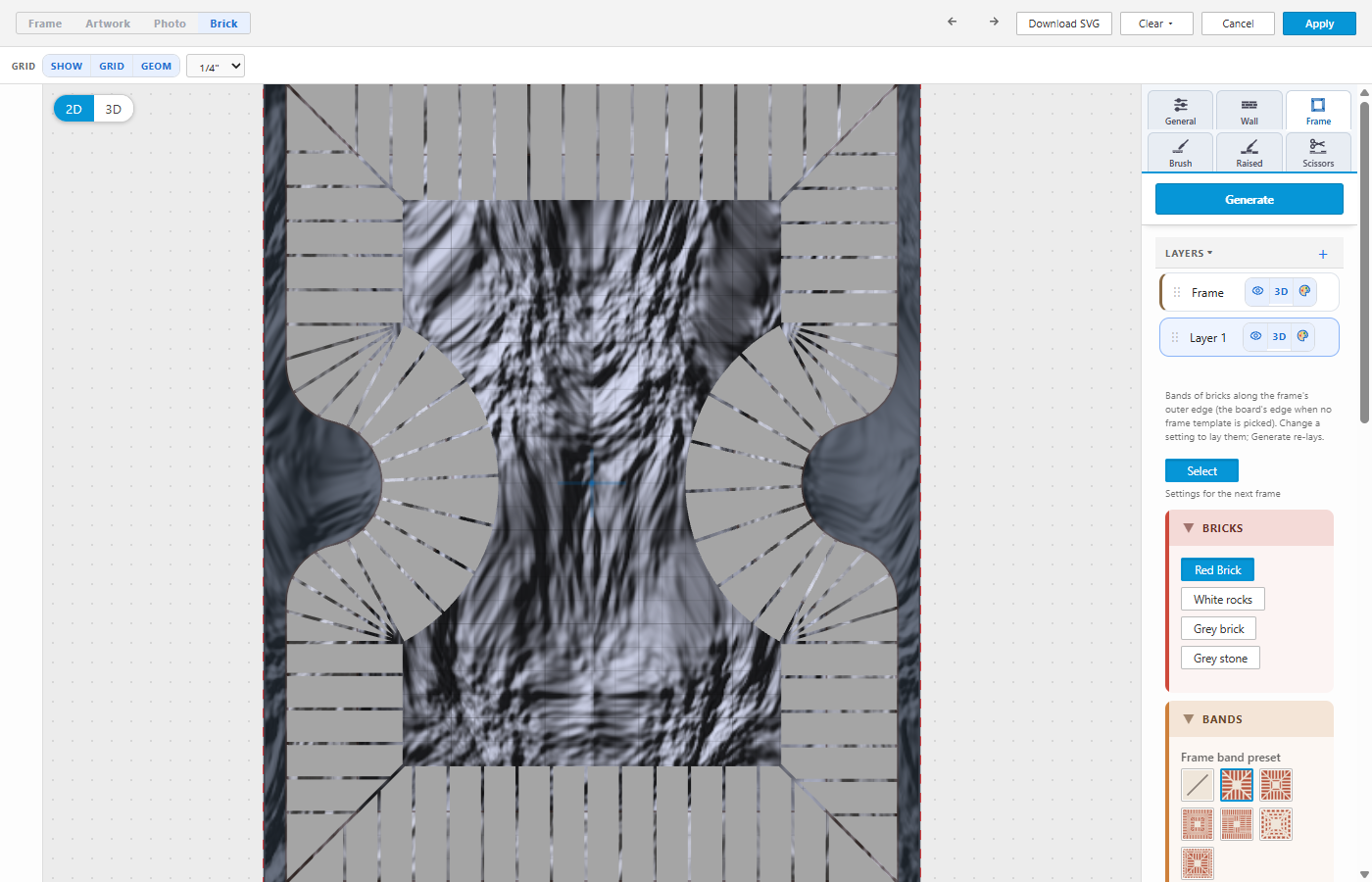1372x882 pixels.
Task: Select the Frame tool tab
Action: click(1318, 110)
